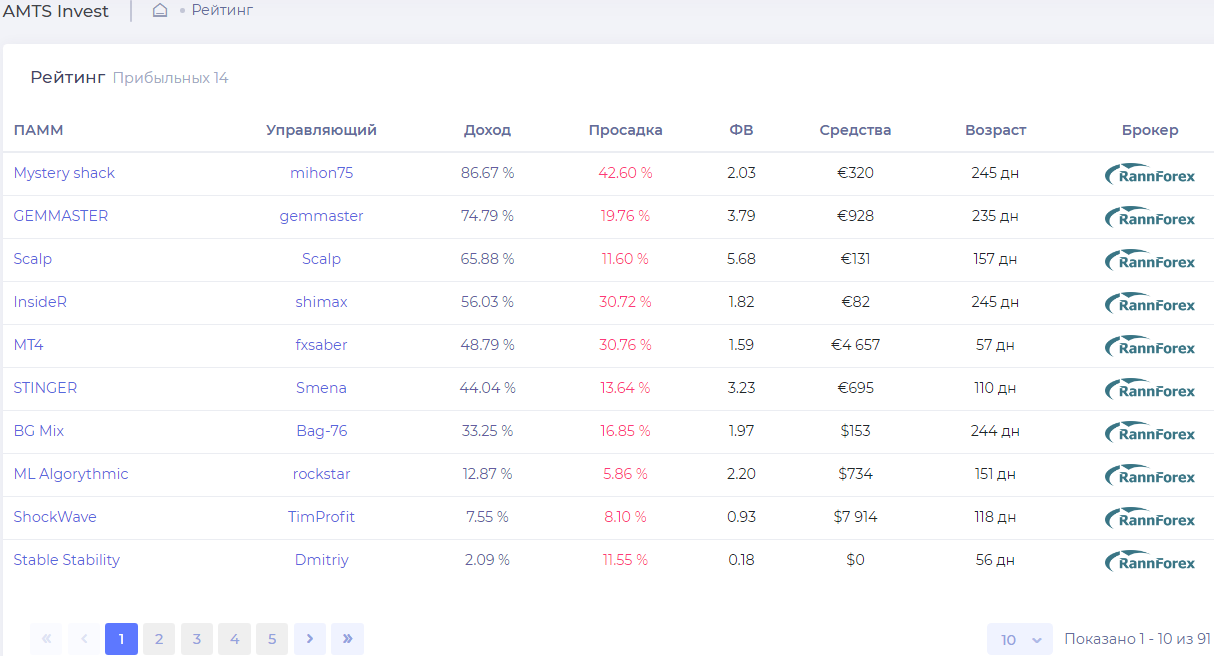Select page 3 in pagination
The image size is (1214, 656).
197,639
